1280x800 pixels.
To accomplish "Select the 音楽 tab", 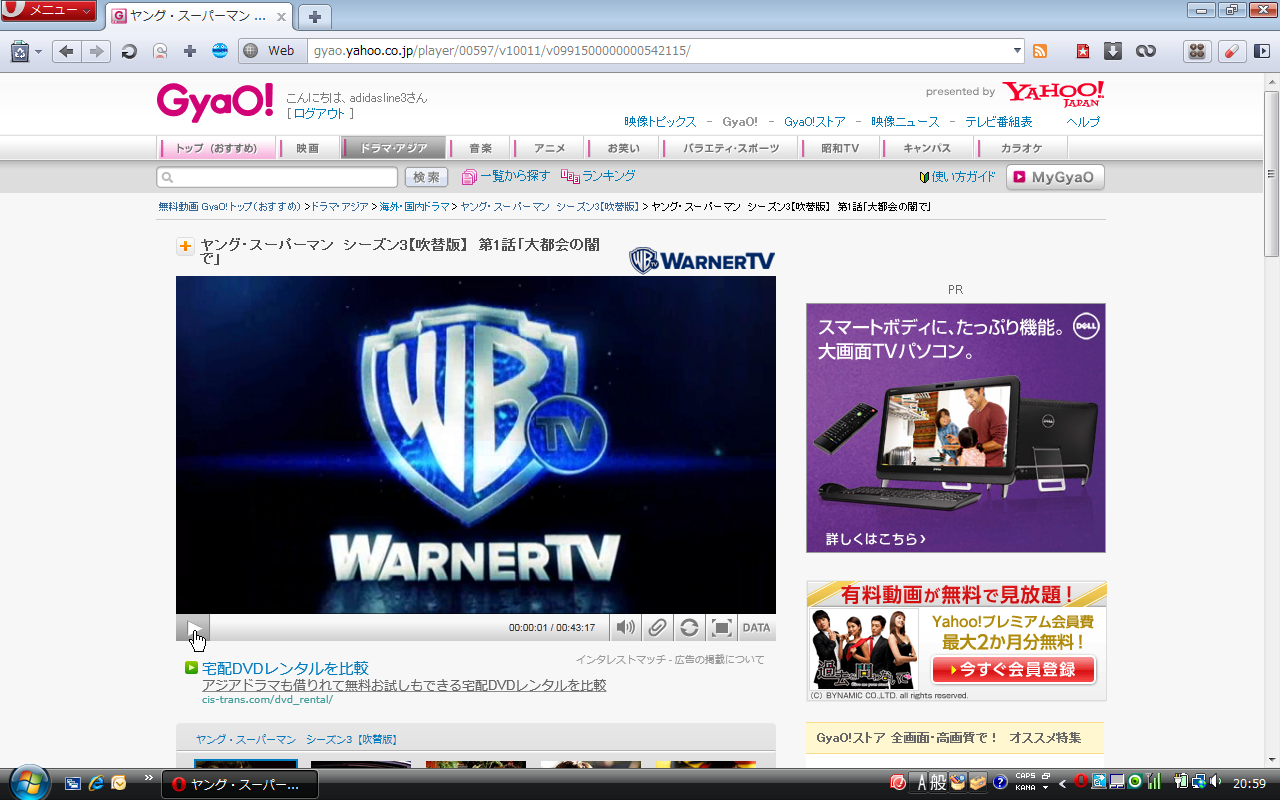I will click(480, 148).
